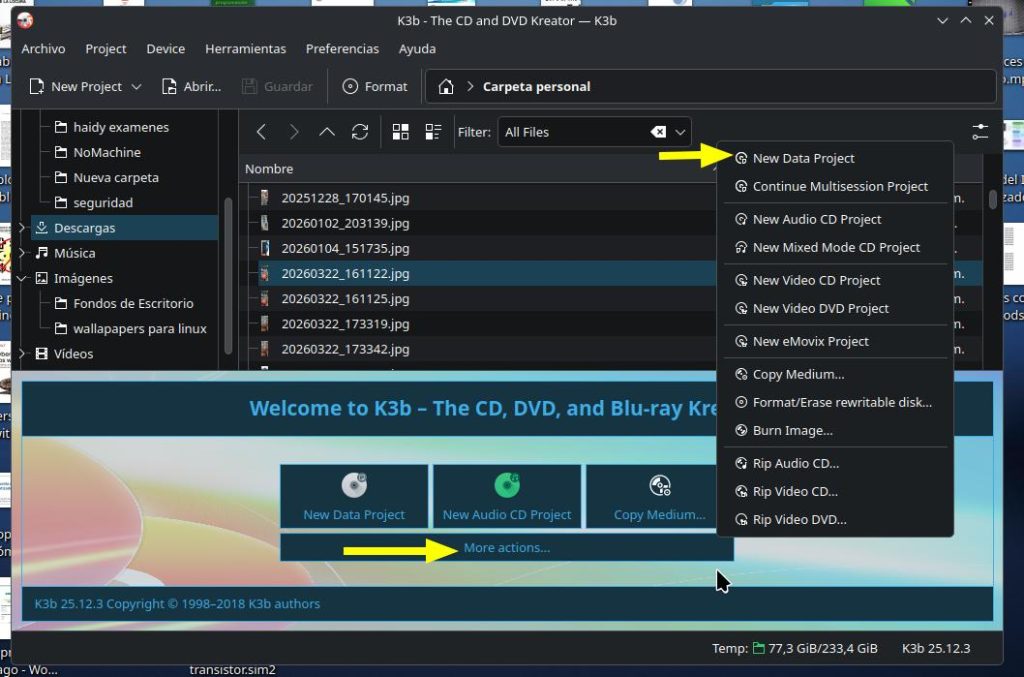Click the Vídeos film icon
1024x677 pixels.
tap(42, 354)
